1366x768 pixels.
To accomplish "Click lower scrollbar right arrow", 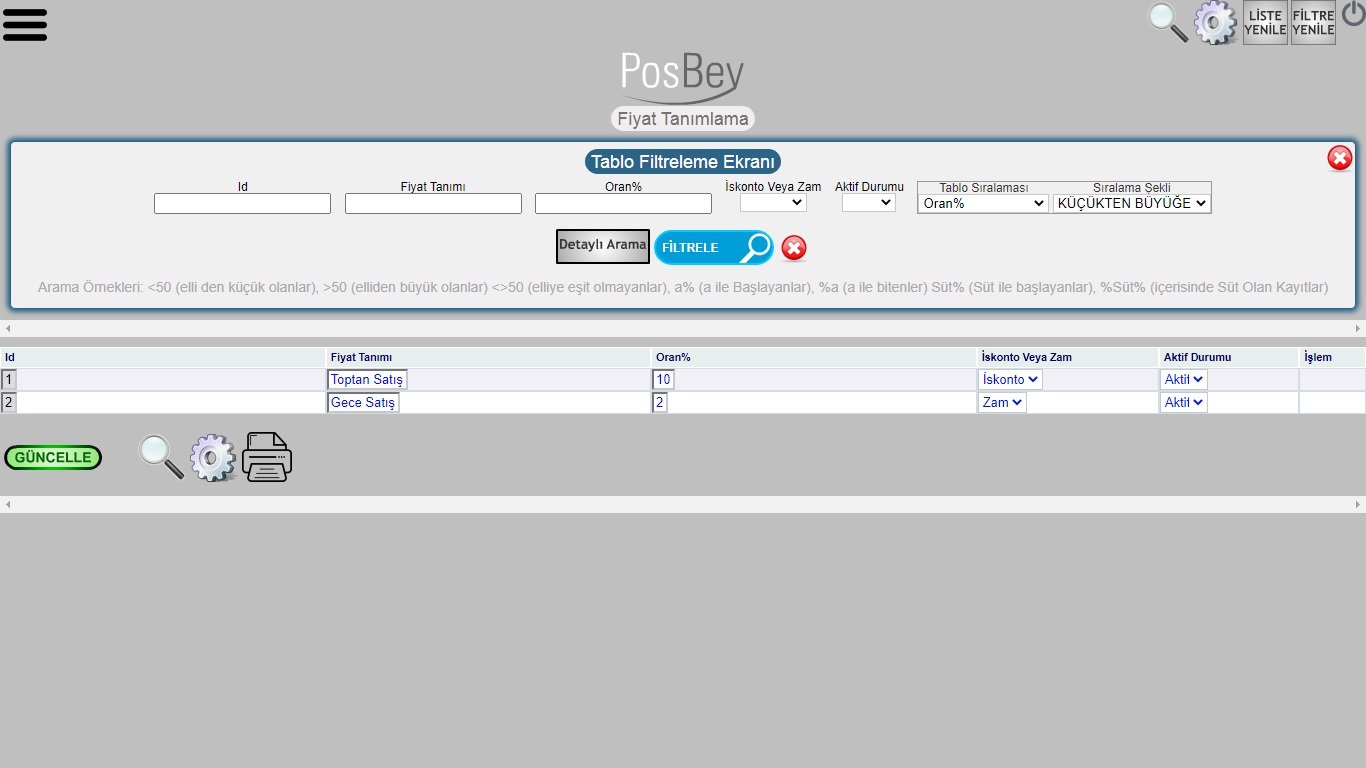I will click(1358, 505).
